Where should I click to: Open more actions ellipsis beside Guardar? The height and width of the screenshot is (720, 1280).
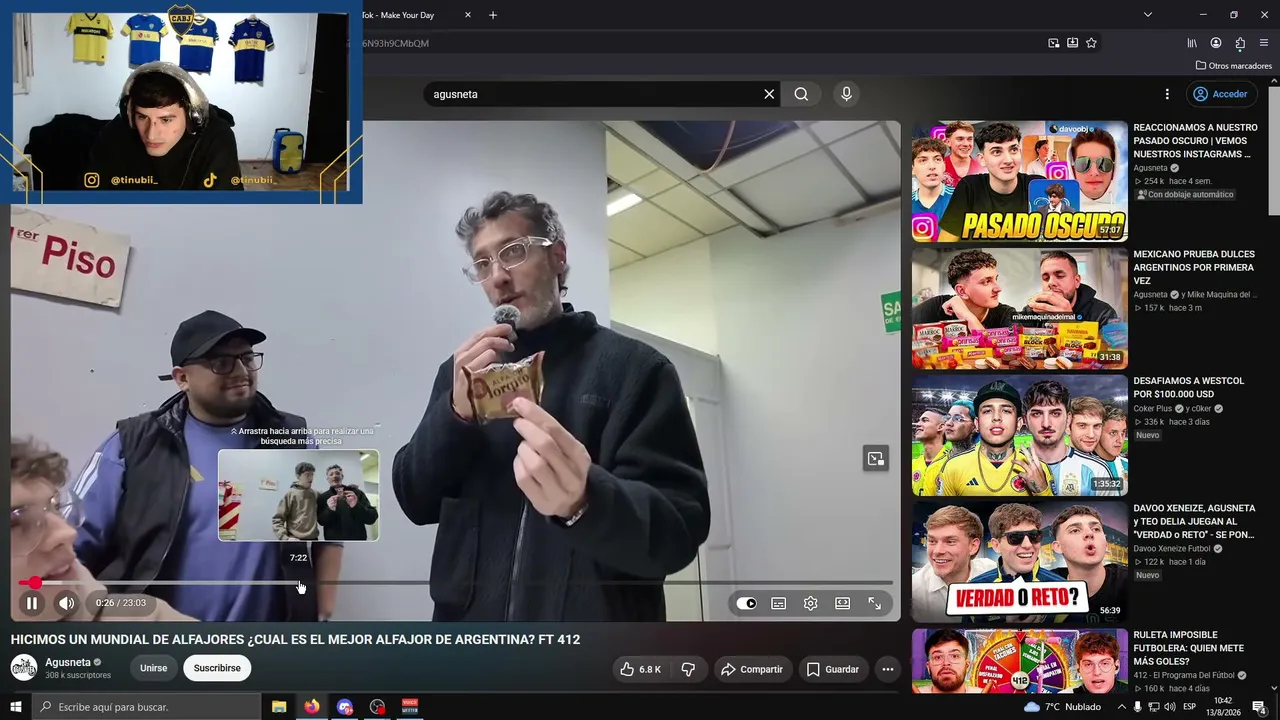887,669
